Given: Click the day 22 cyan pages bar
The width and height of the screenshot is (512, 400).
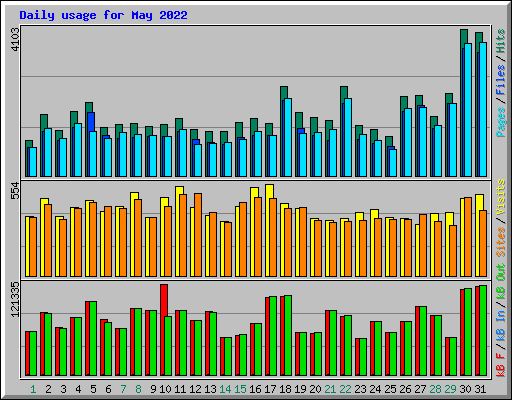Looking at the screenshot, I should click(x=348, y=137).
